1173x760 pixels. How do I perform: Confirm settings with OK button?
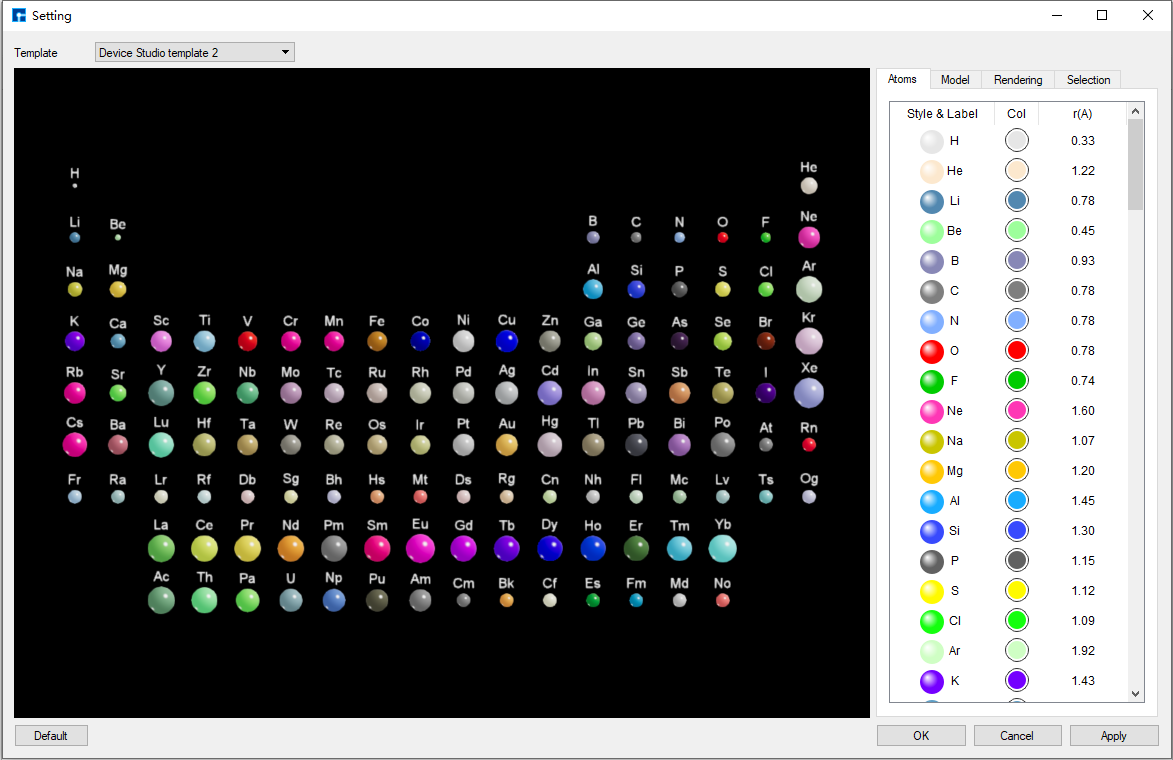921,736
